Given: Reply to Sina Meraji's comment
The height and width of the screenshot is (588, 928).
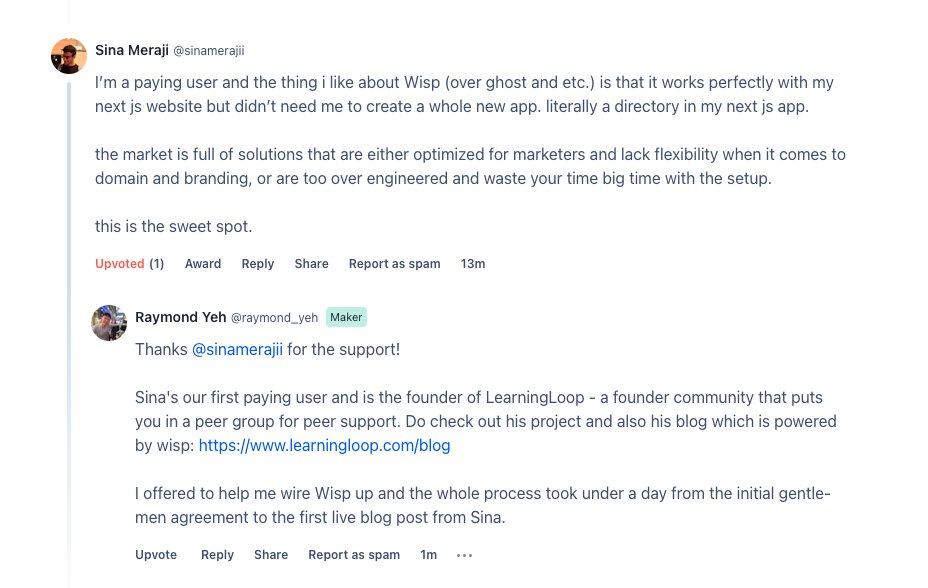Looking at the screenshot, I should 257,264.
